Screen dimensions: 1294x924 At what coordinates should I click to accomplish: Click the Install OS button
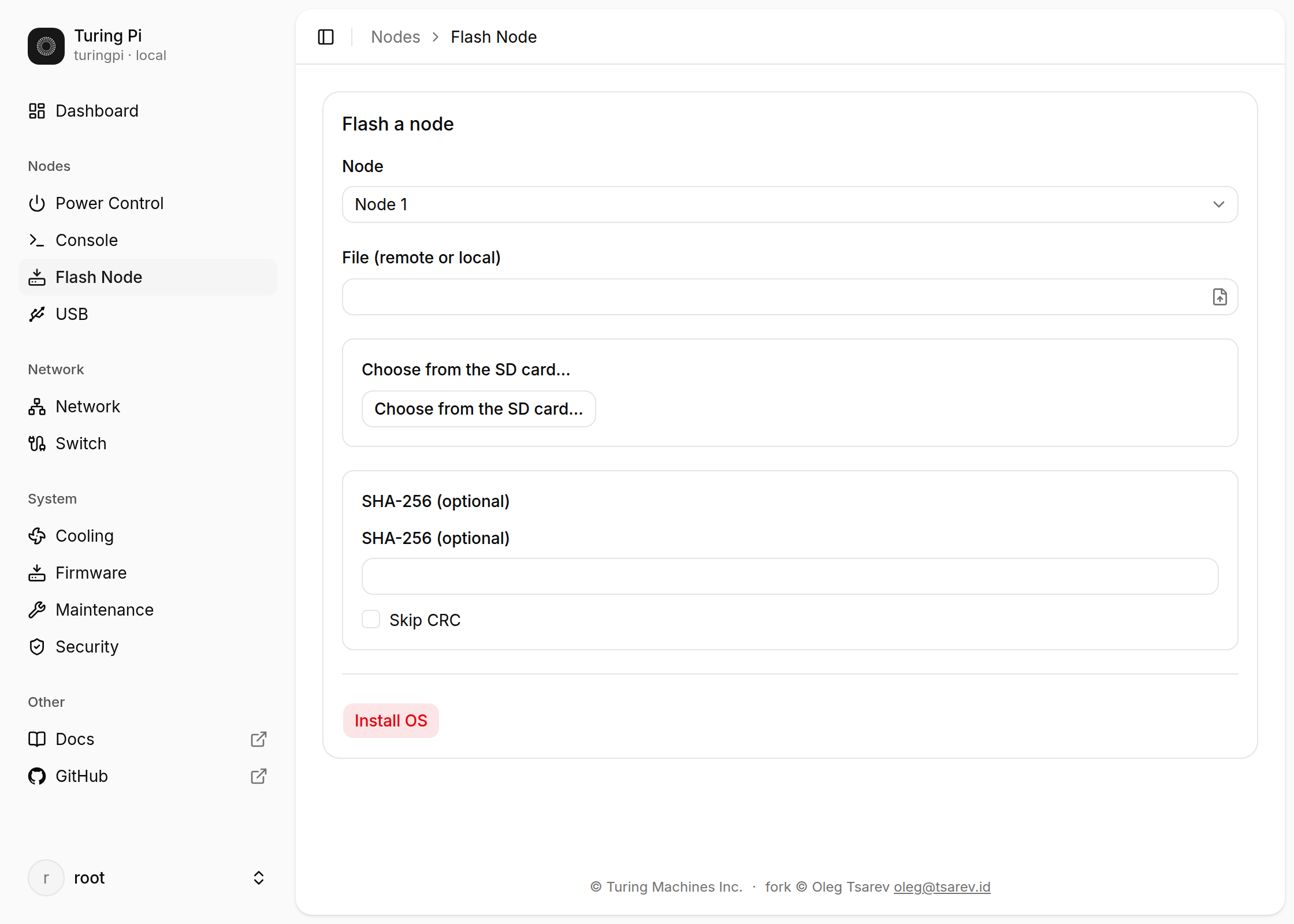tap(391, 721)
